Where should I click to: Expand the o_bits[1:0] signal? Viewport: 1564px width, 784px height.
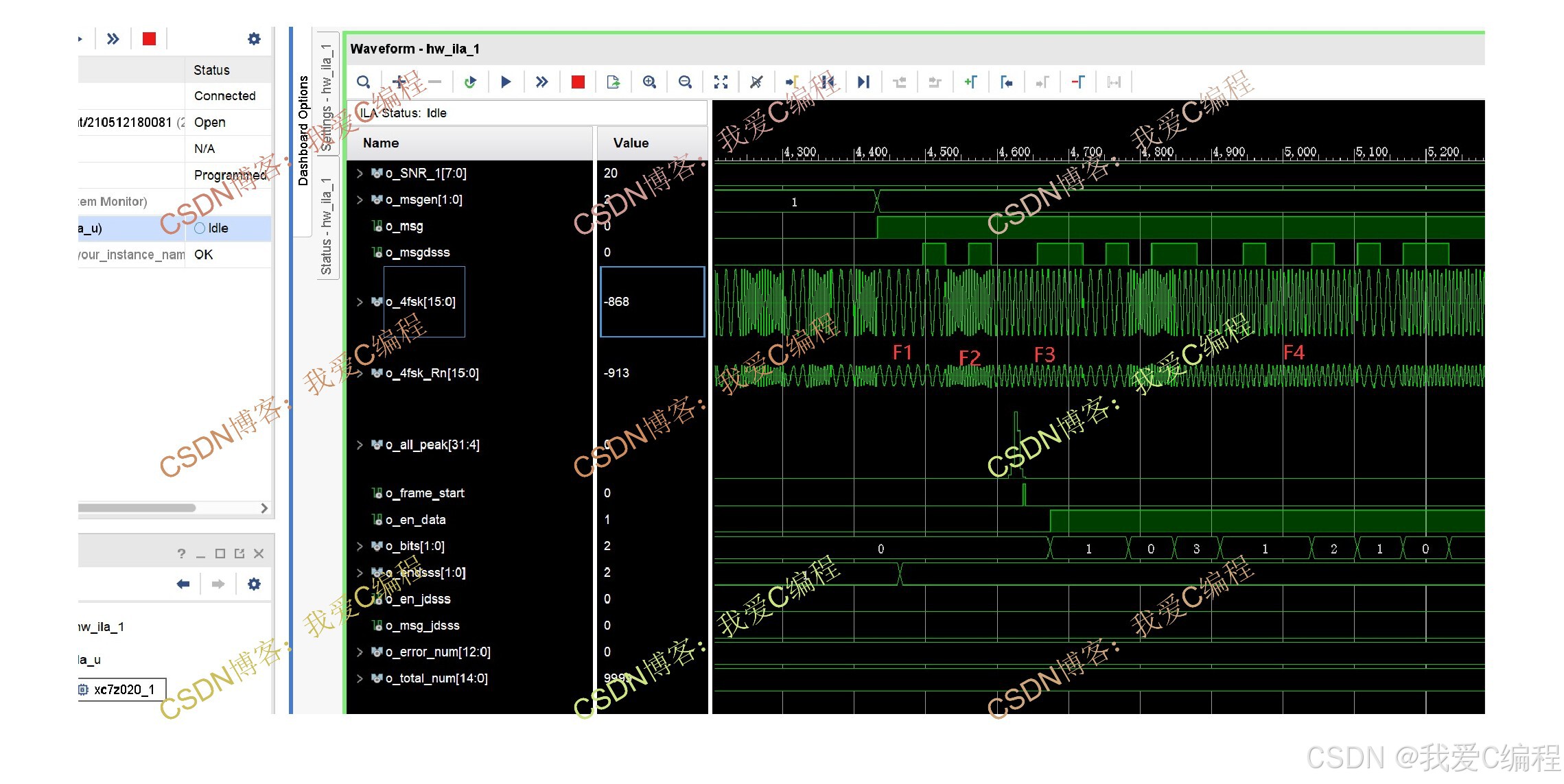[x=360, y=547]
